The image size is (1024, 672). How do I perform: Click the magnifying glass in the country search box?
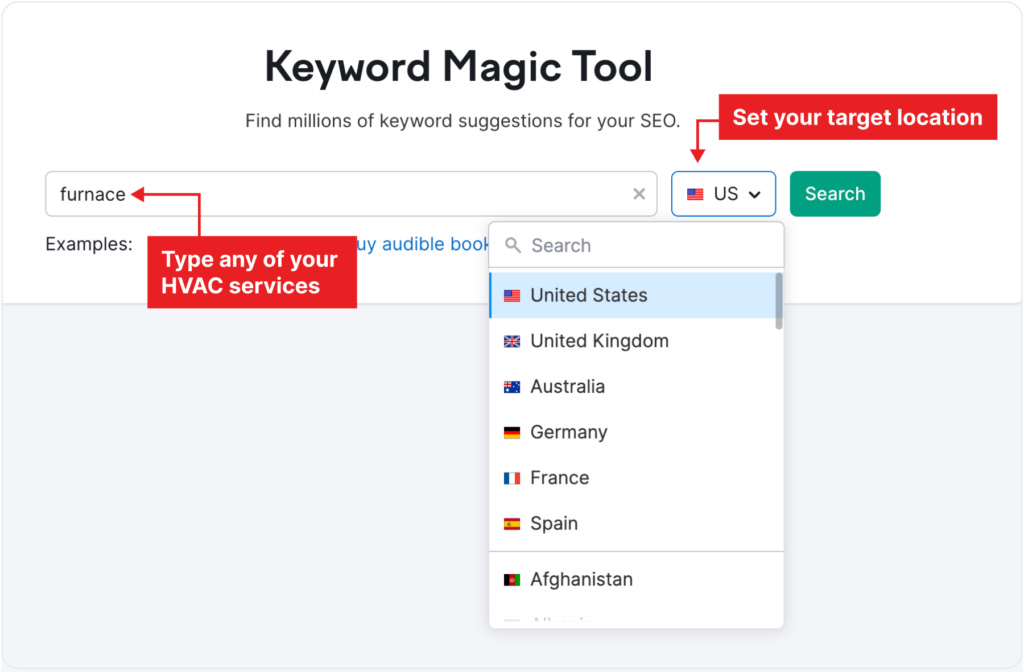tap(513, 245)
